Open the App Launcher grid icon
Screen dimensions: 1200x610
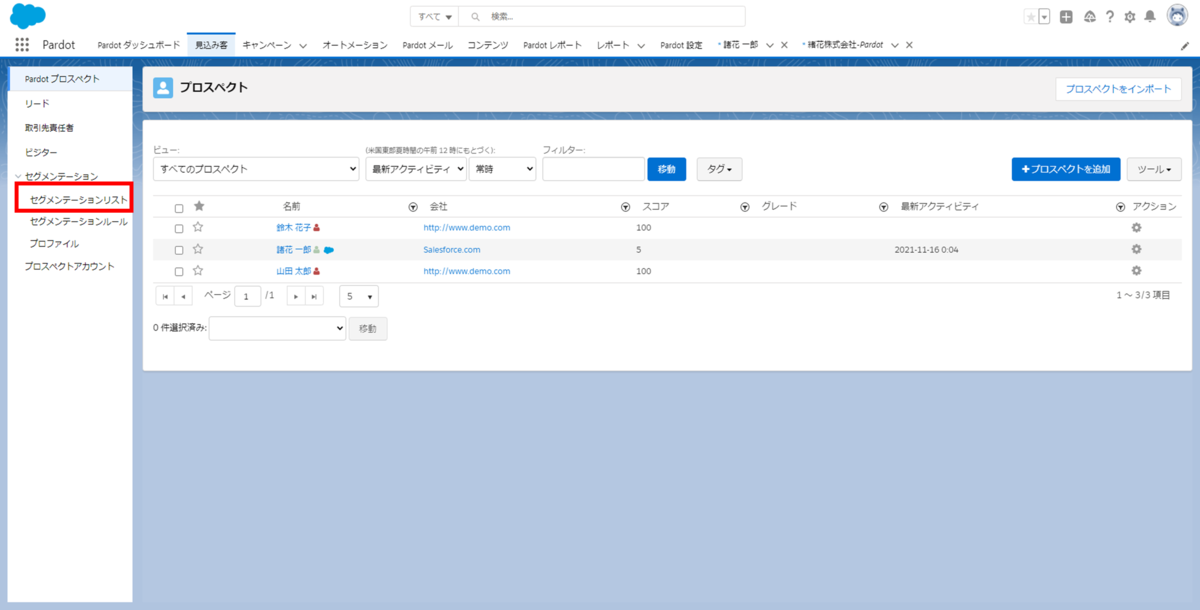pos(22,45)
